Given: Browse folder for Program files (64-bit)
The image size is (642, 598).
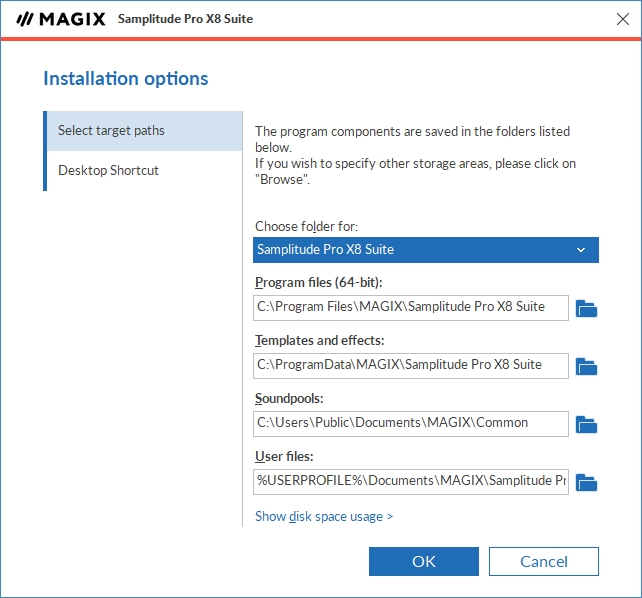Looking at the screenshot, I should click(587, 308).
